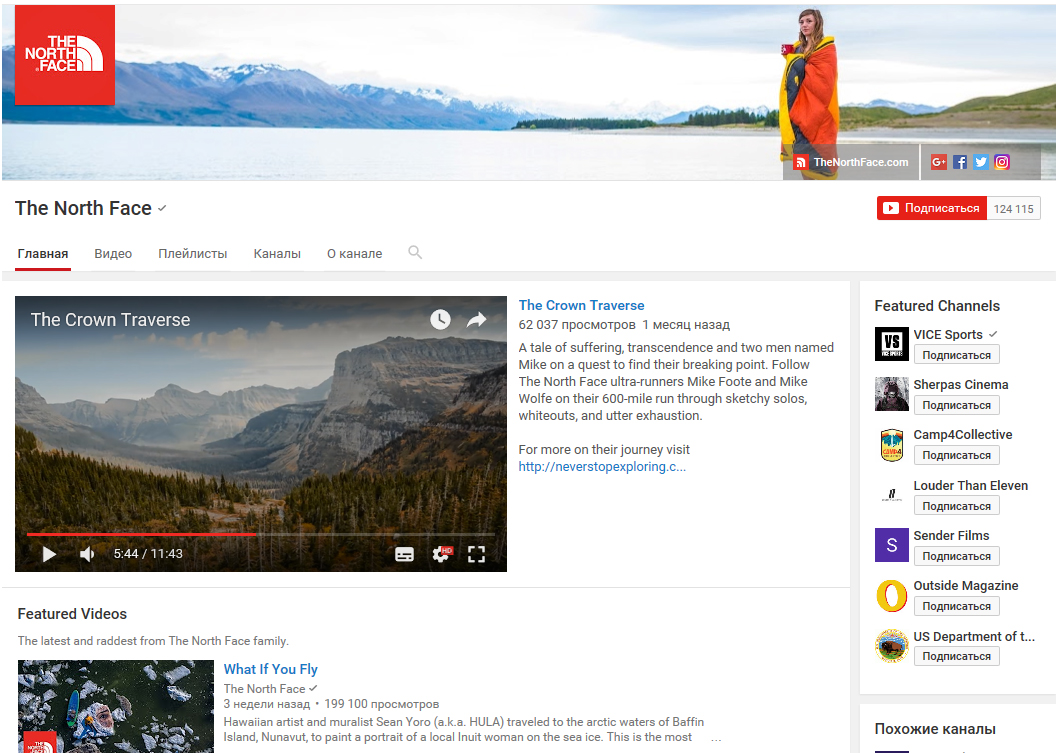Viewport: 1058px width, 755px height.
Task: Subscribe to VICE Sports
Action: click(956, 355)
